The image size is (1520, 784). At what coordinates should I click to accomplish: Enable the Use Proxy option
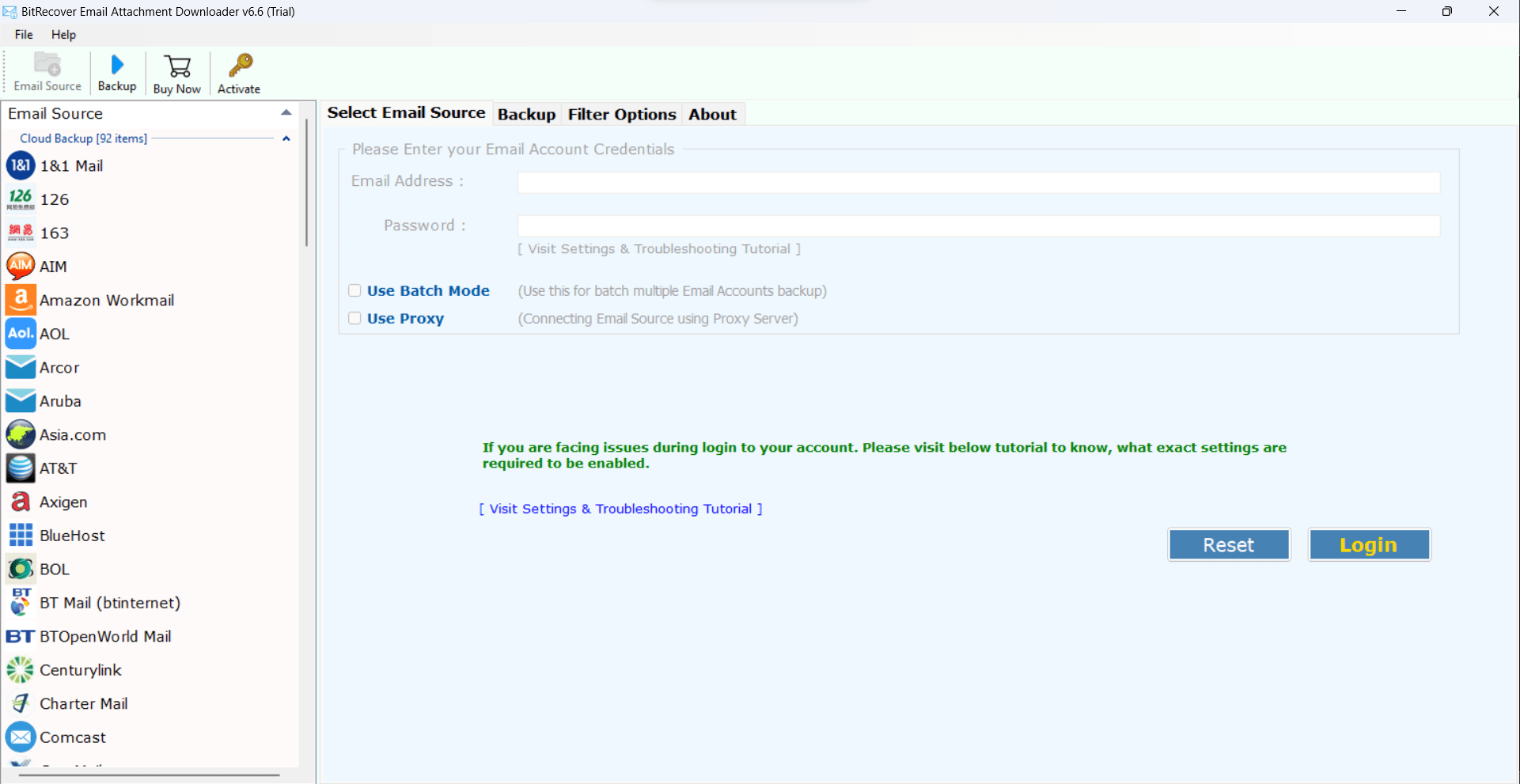pos(354,318)
